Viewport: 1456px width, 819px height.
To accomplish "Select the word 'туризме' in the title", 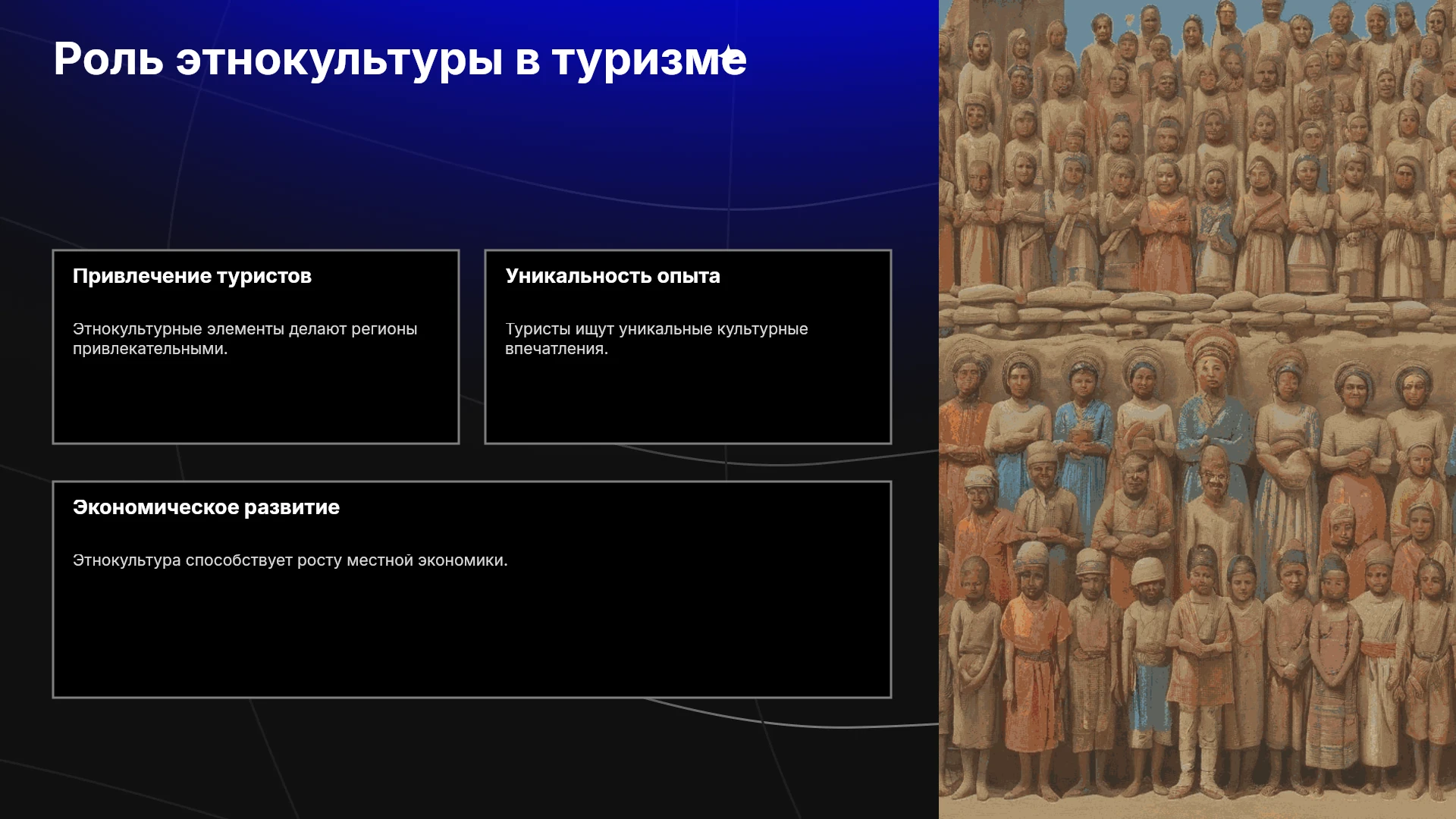I will click(650, 59).
